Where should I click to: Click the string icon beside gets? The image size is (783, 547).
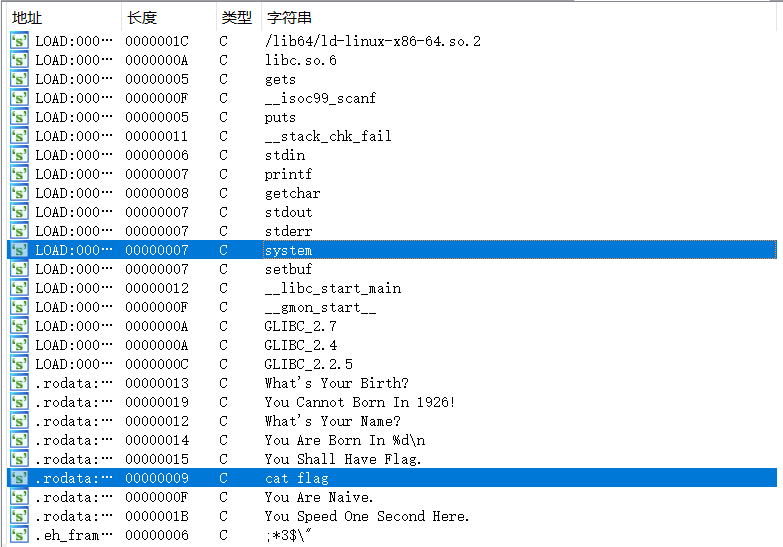(x=19, y=79)
